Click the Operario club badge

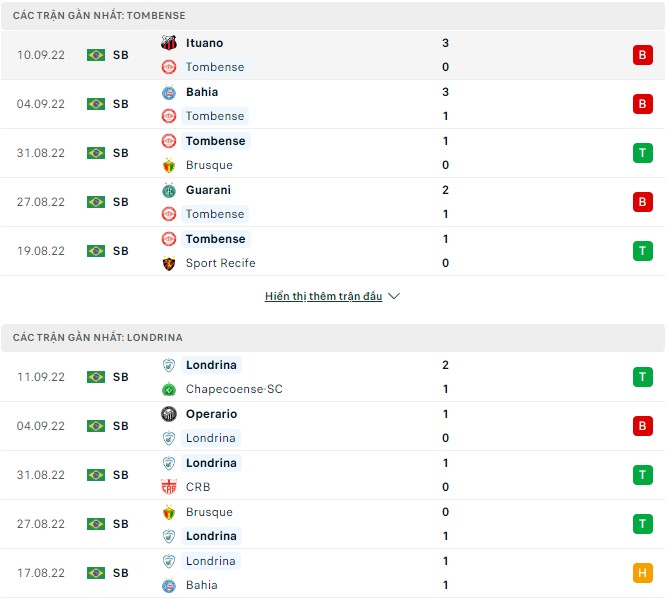coord(169,414)
